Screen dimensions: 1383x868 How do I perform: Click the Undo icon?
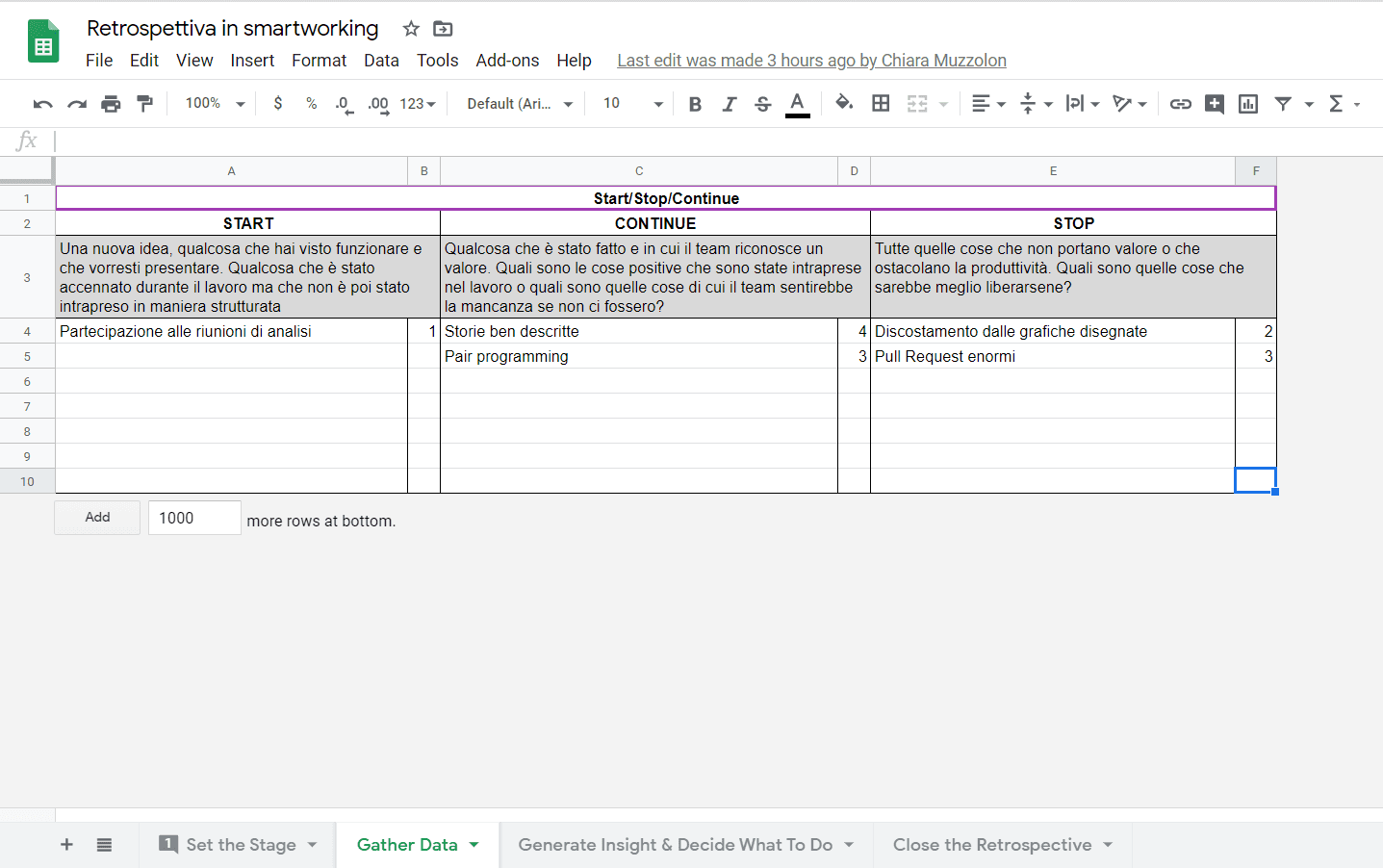point(43,104)
